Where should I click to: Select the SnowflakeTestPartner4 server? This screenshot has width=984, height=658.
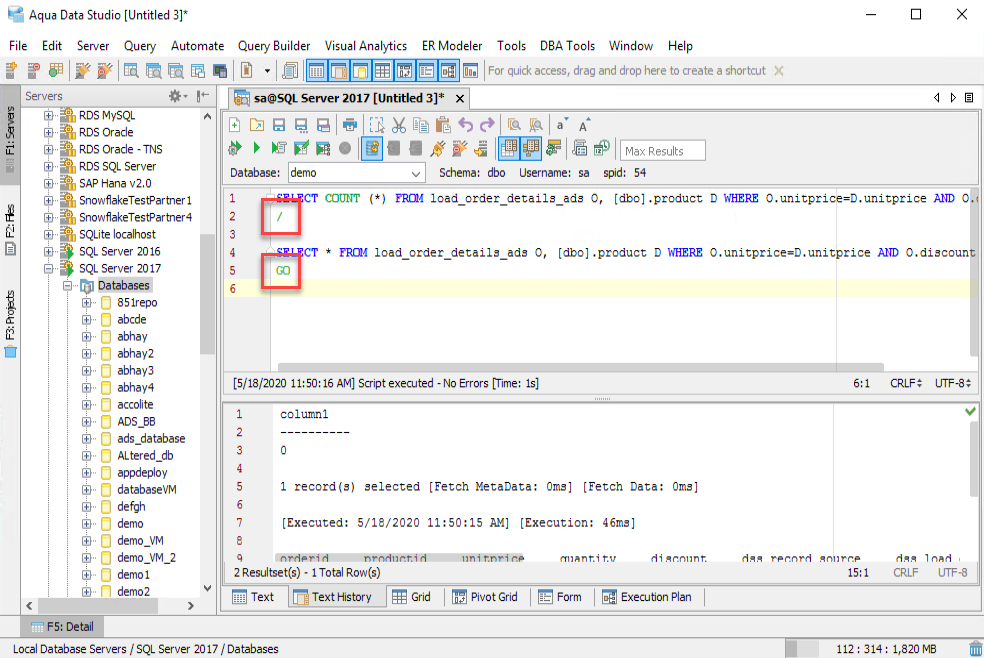coord(136,217)
